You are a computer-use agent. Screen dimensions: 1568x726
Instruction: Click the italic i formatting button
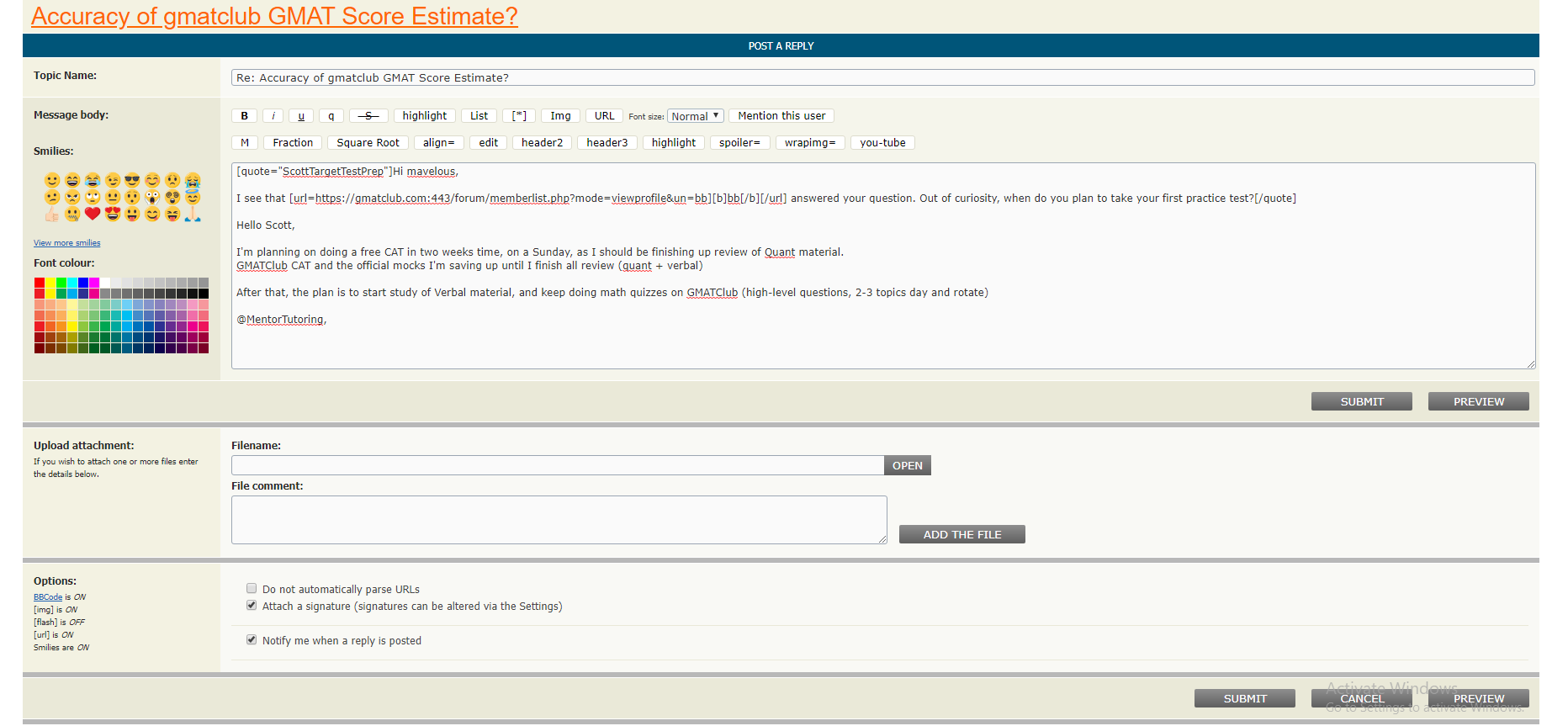coord(273,116)
